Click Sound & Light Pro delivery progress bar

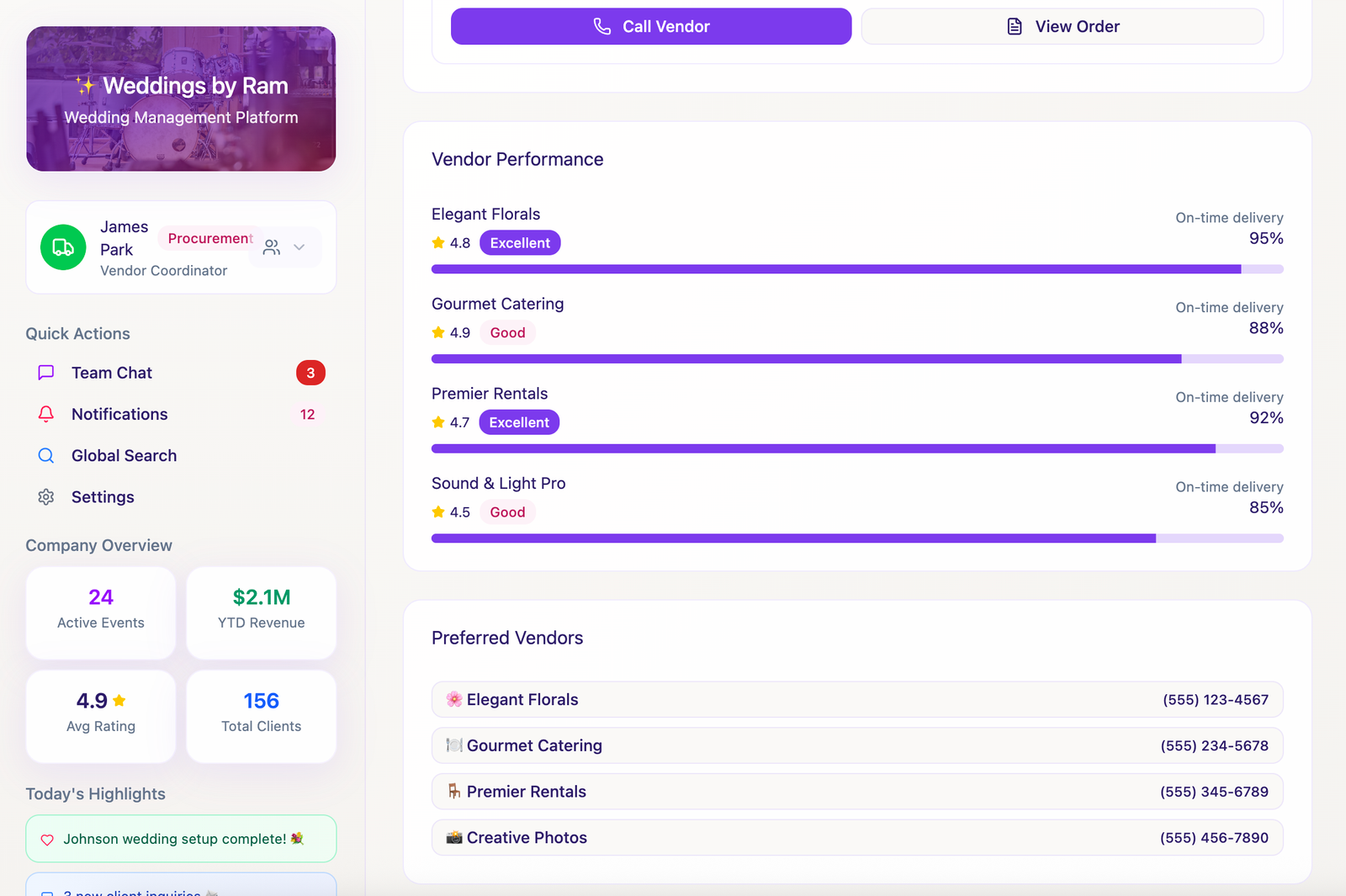[x=856, y=538]
